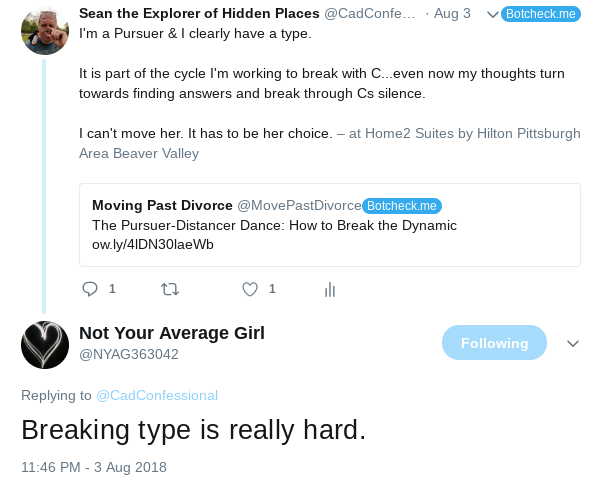This screenshot has height=481, width=601.
Task: Click the 11:46 PM - 3 Aug 2018 timestamp
Action: (94, 467)
